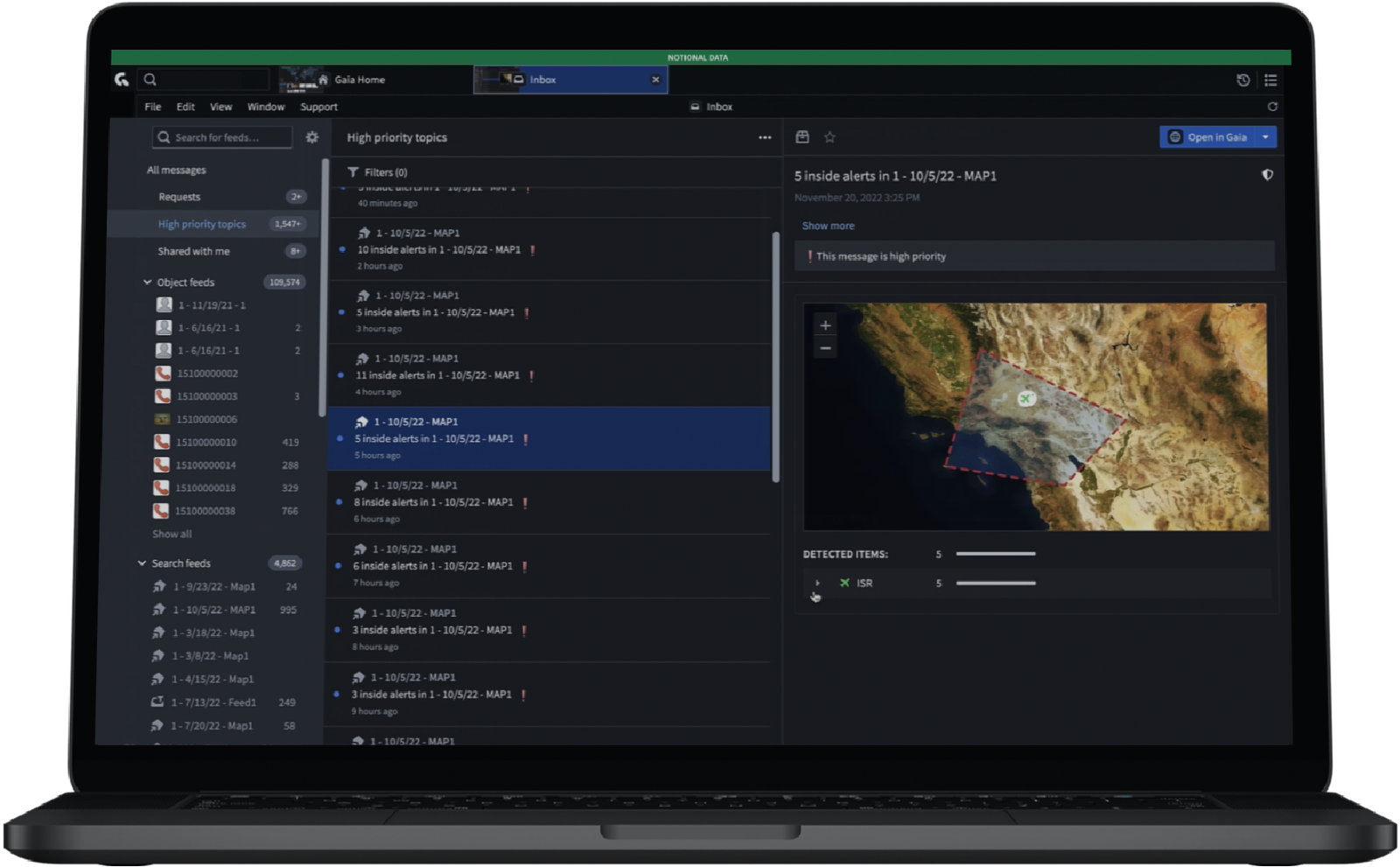
Task: Open the three-dot menu for High priority topics
Action: (x=765, y=137)
